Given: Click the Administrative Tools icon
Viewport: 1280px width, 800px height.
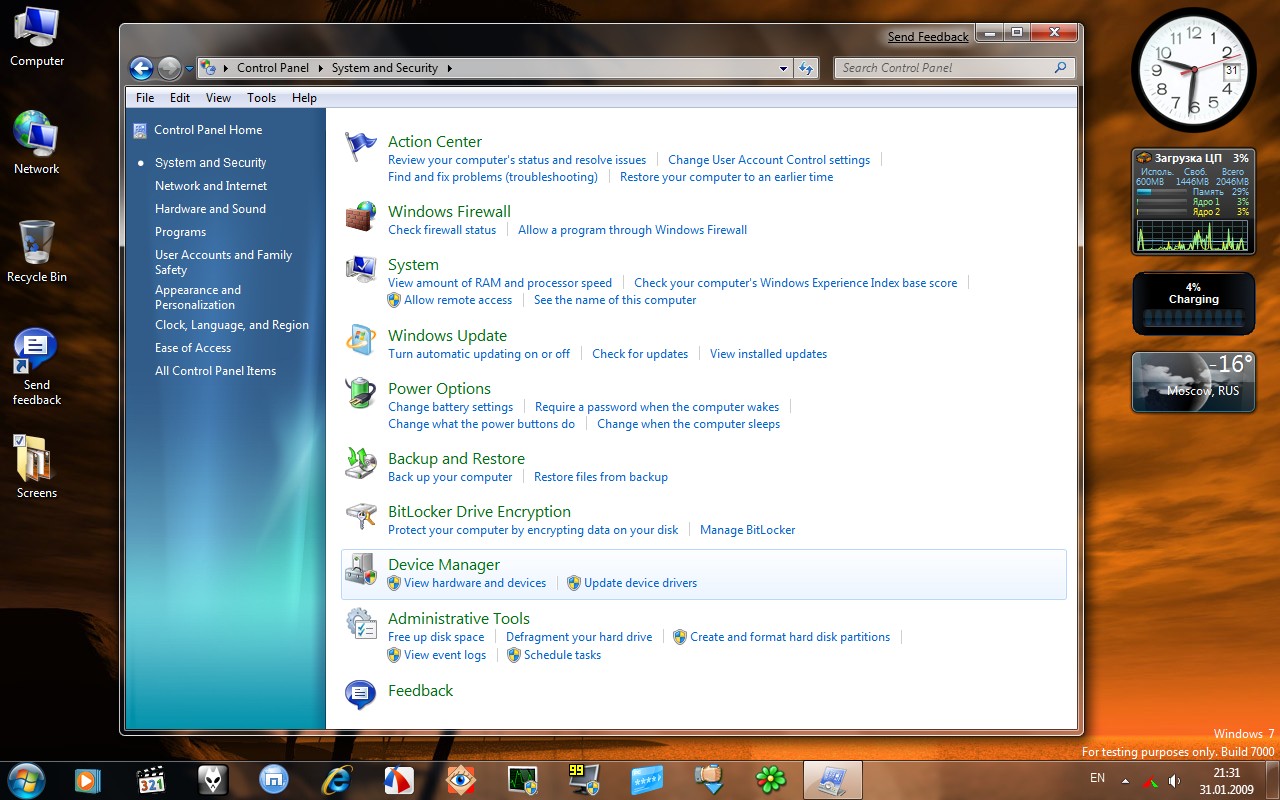Looking at the screenshot, I should (360, 623).
